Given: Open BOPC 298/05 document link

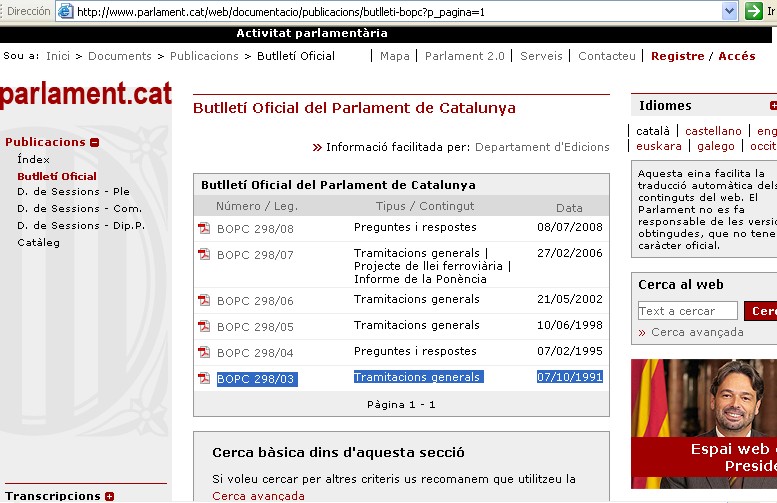Looking at the screenshot, I should 255,327.
